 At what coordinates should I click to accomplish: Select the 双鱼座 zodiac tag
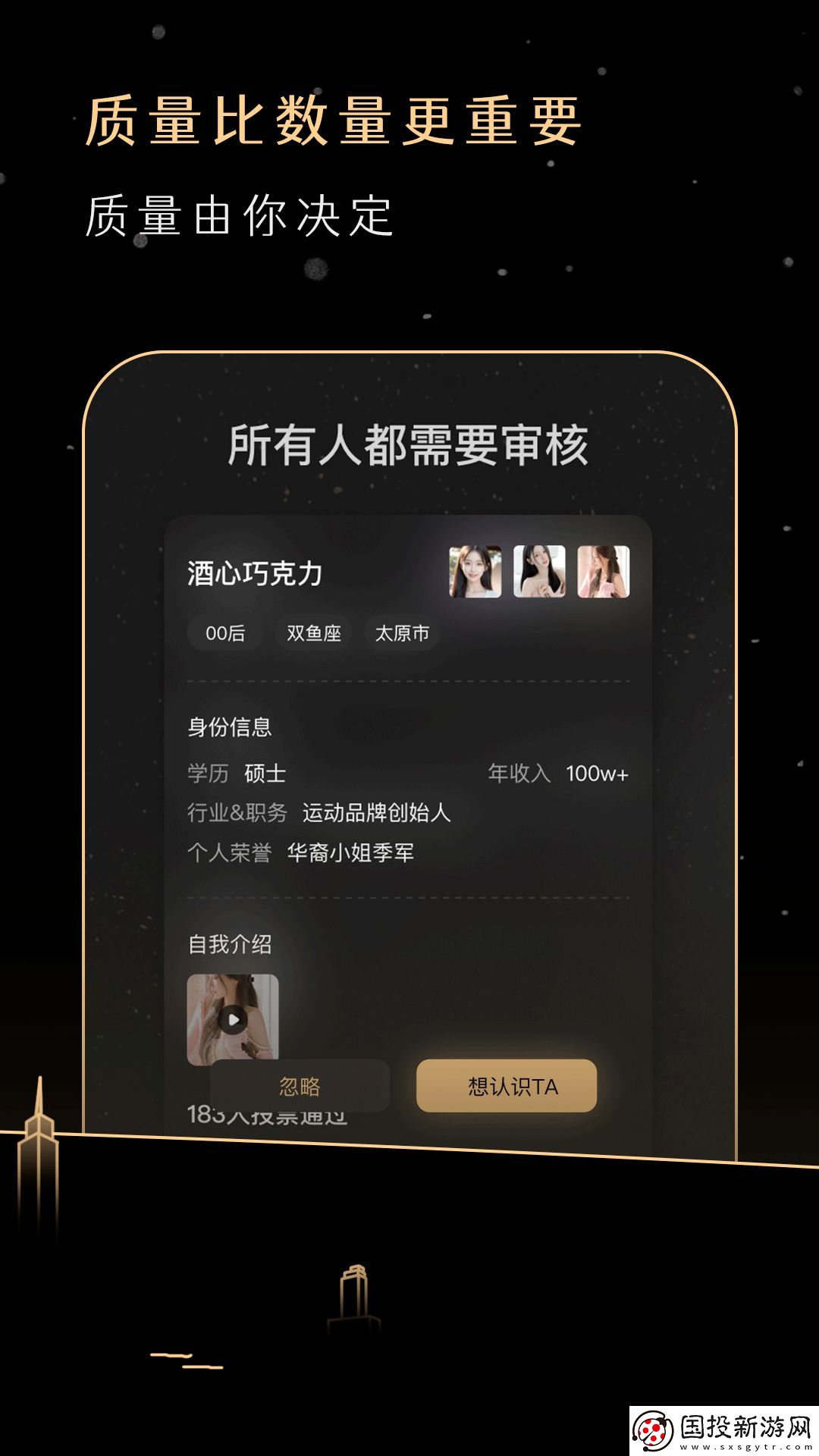tap(314, 633)
